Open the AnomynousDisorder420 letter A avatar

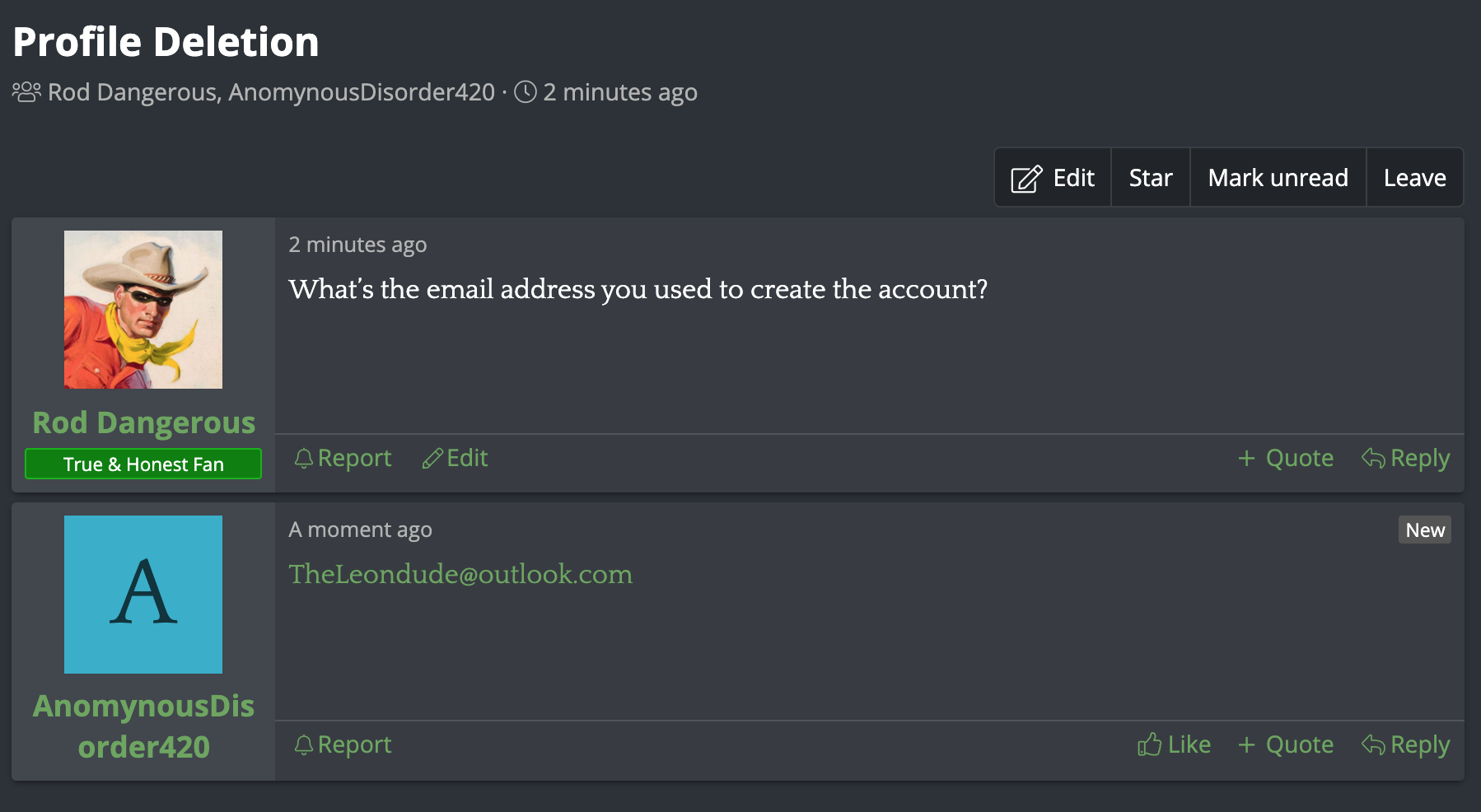pos(143,595)
